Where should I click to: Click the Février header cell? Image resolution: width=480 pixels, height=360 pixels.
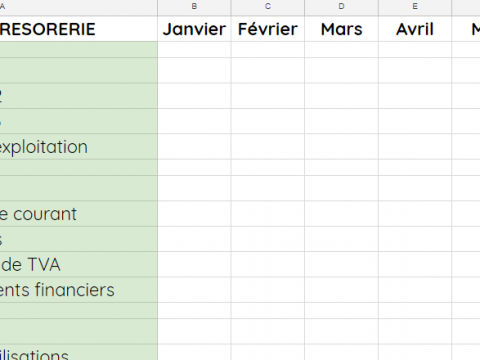[268, 29]
